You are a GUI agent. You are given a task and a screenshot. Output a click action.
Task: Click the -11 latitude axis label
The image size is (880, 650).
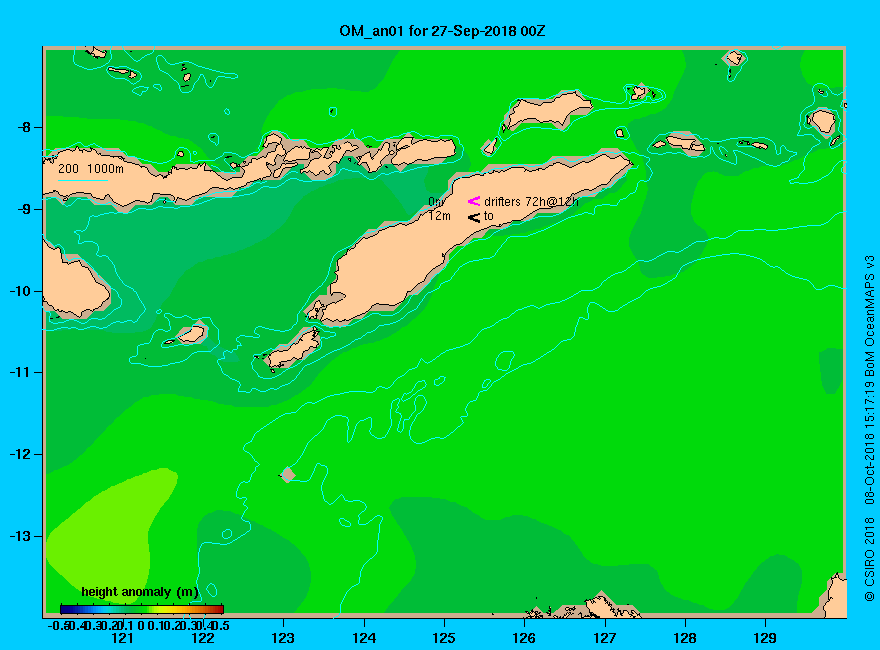(21, 372)
